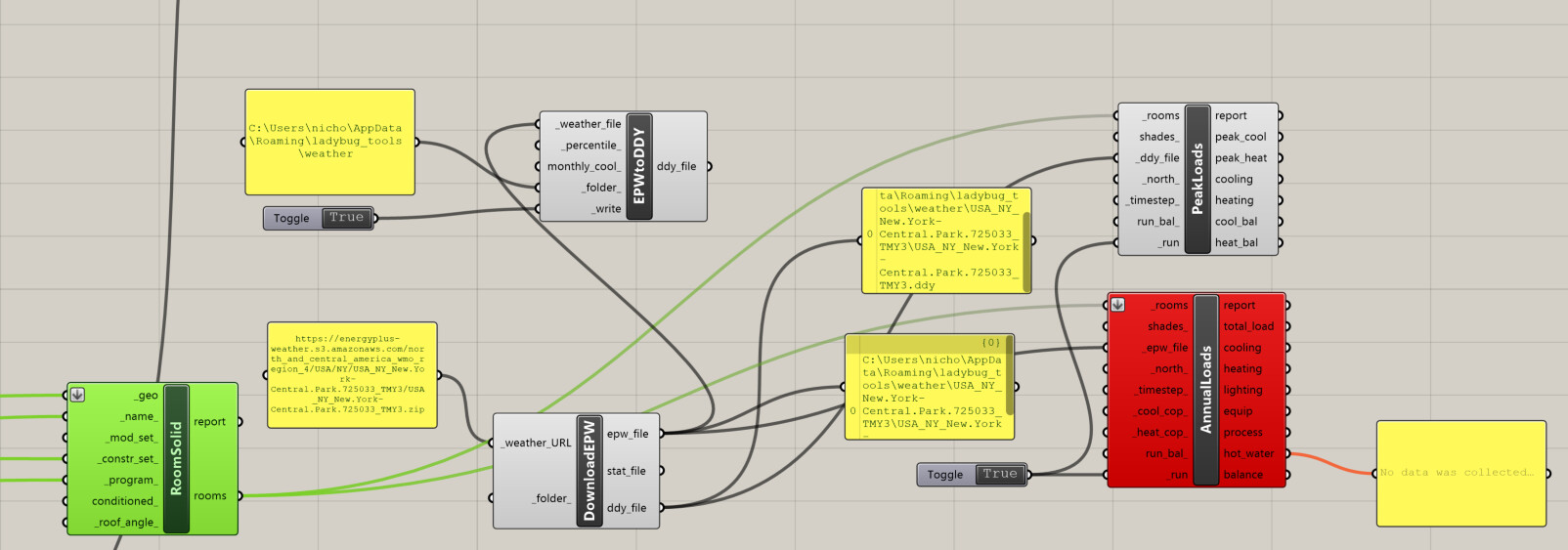Image resolution: width=1568 pixels, height=550 pixels.
Task: Select the {0} panel with the AppData epw path
Action: coord(929,387)
